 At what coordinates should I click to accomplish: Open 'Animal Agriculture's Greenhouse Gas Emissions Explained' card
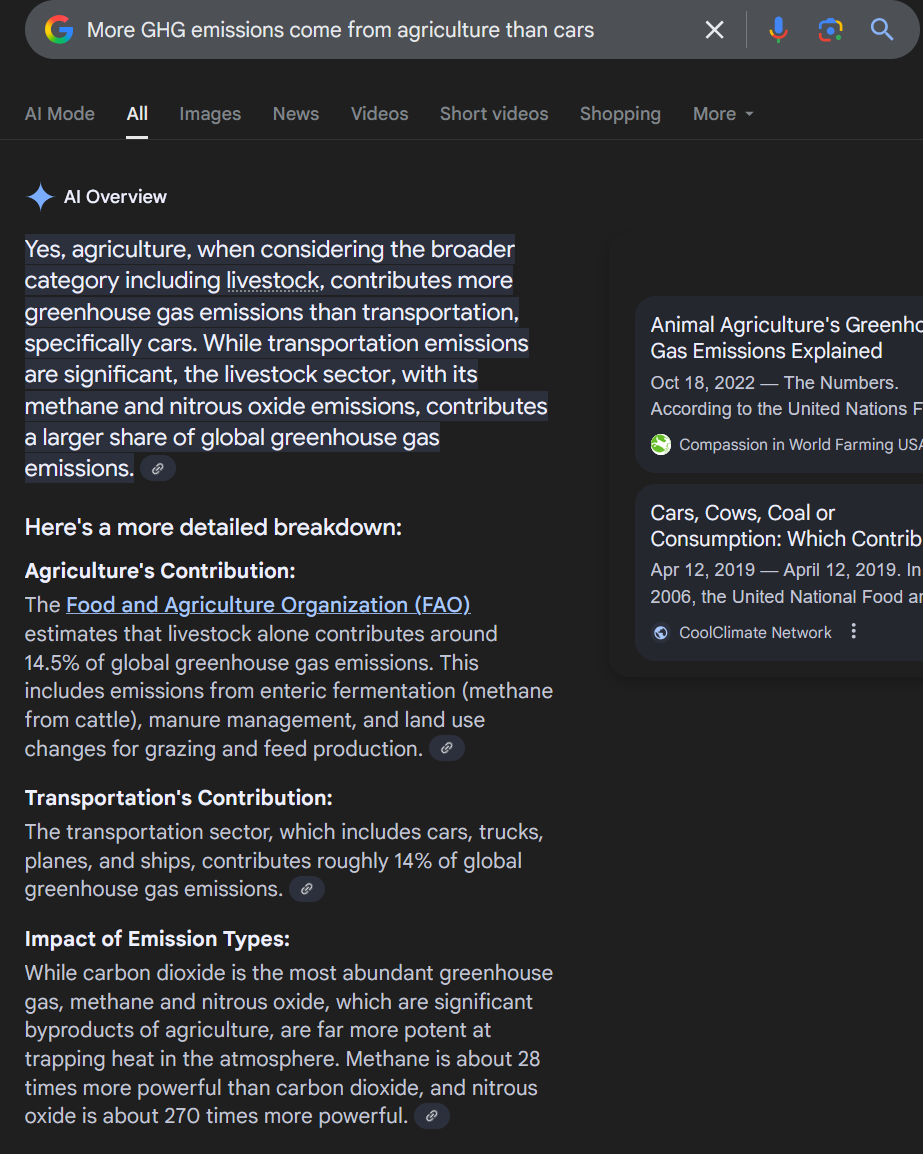click(x=779, y=384)
